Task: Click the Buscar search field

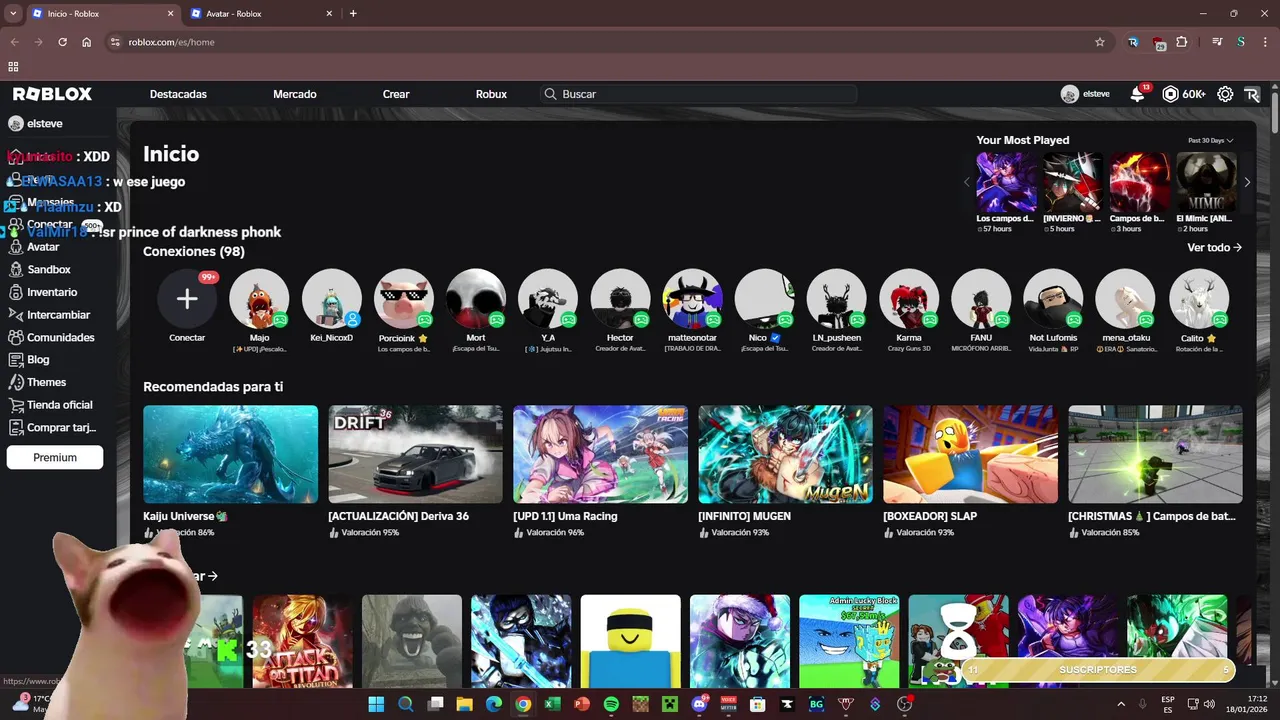Action: 698,94
